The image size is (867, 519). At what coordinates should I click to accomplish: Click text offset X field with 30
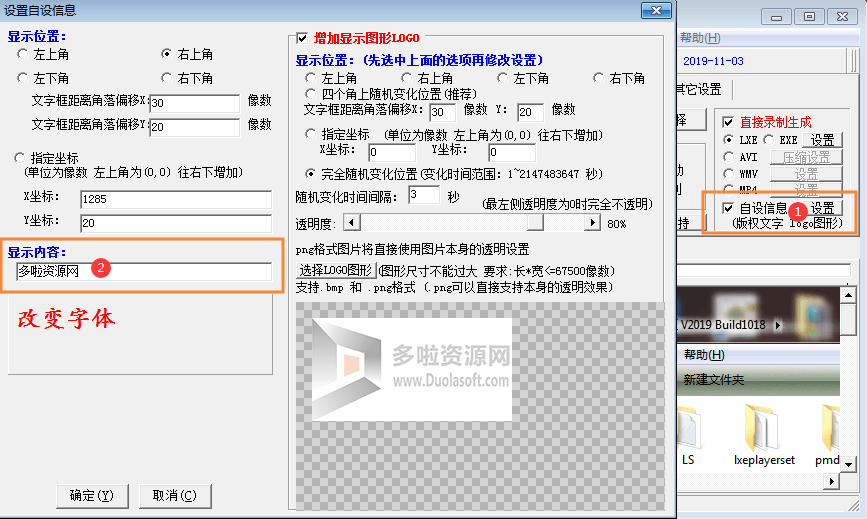pyautogui.click(x=195, y=103)
